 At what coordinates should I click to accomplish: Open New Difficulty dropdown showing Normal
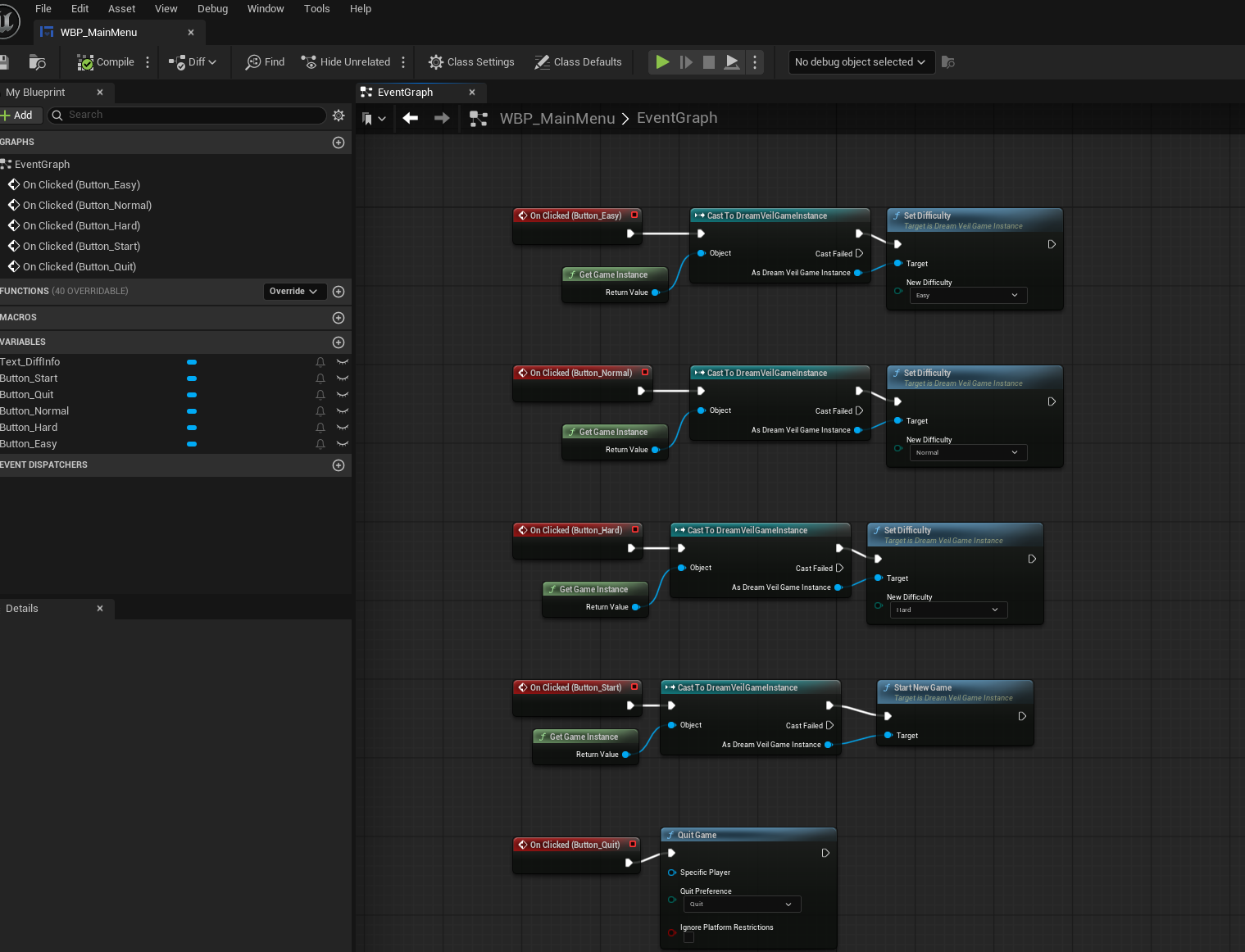[968, 452]
